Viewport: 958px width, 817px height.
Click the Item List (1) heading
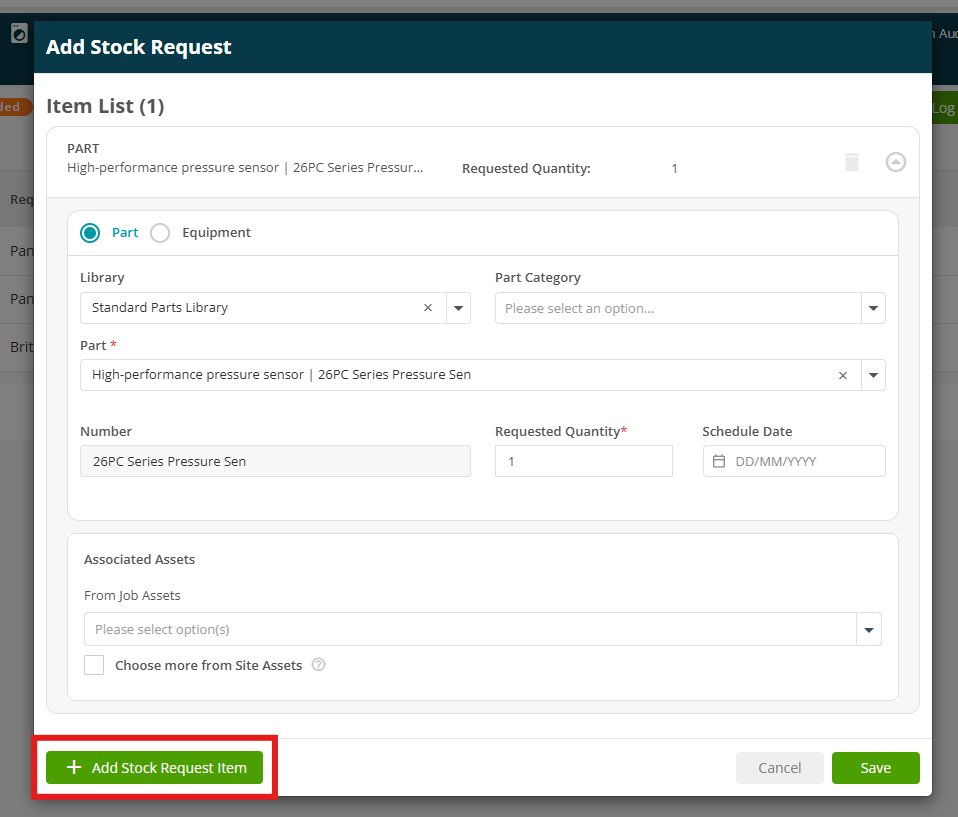pos(105,106)
